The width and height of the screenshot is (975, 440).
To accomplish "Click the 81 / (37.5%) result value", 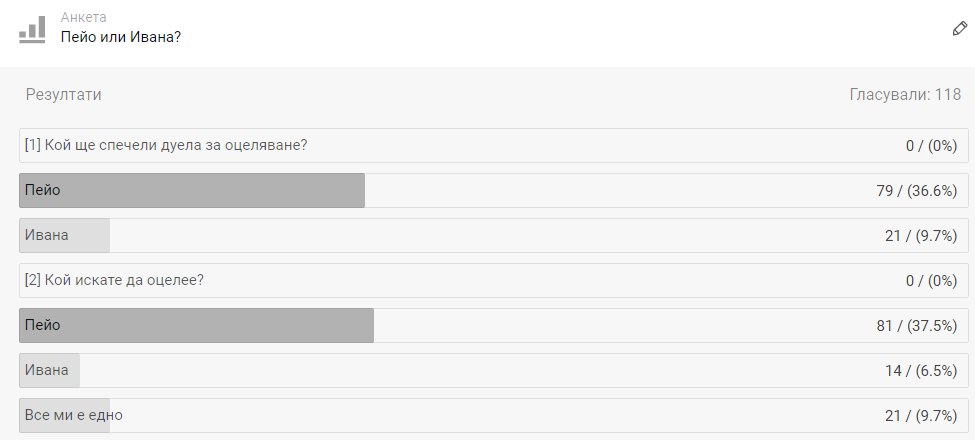I will coord(917,326).
